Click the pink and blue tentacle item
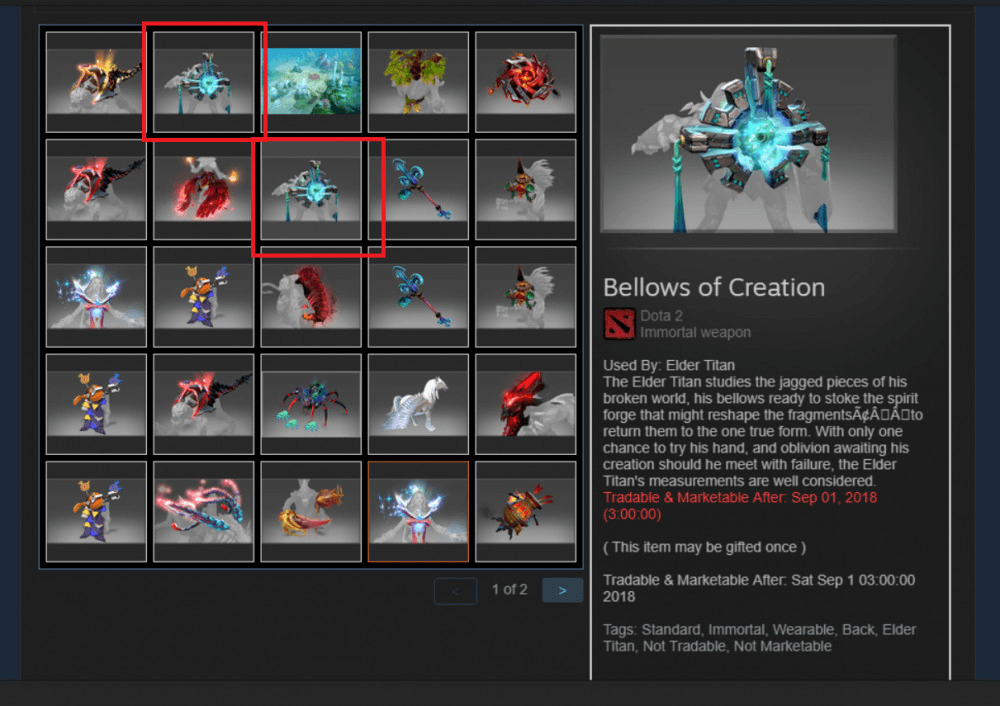This screenshot has height=706, width=1000. pos(203,511)
